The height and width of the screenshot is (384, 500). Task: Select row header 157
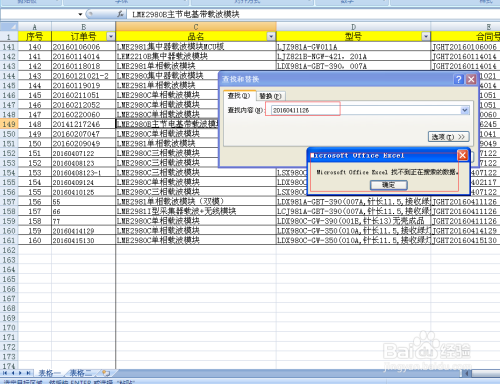(x=9, y=202)
